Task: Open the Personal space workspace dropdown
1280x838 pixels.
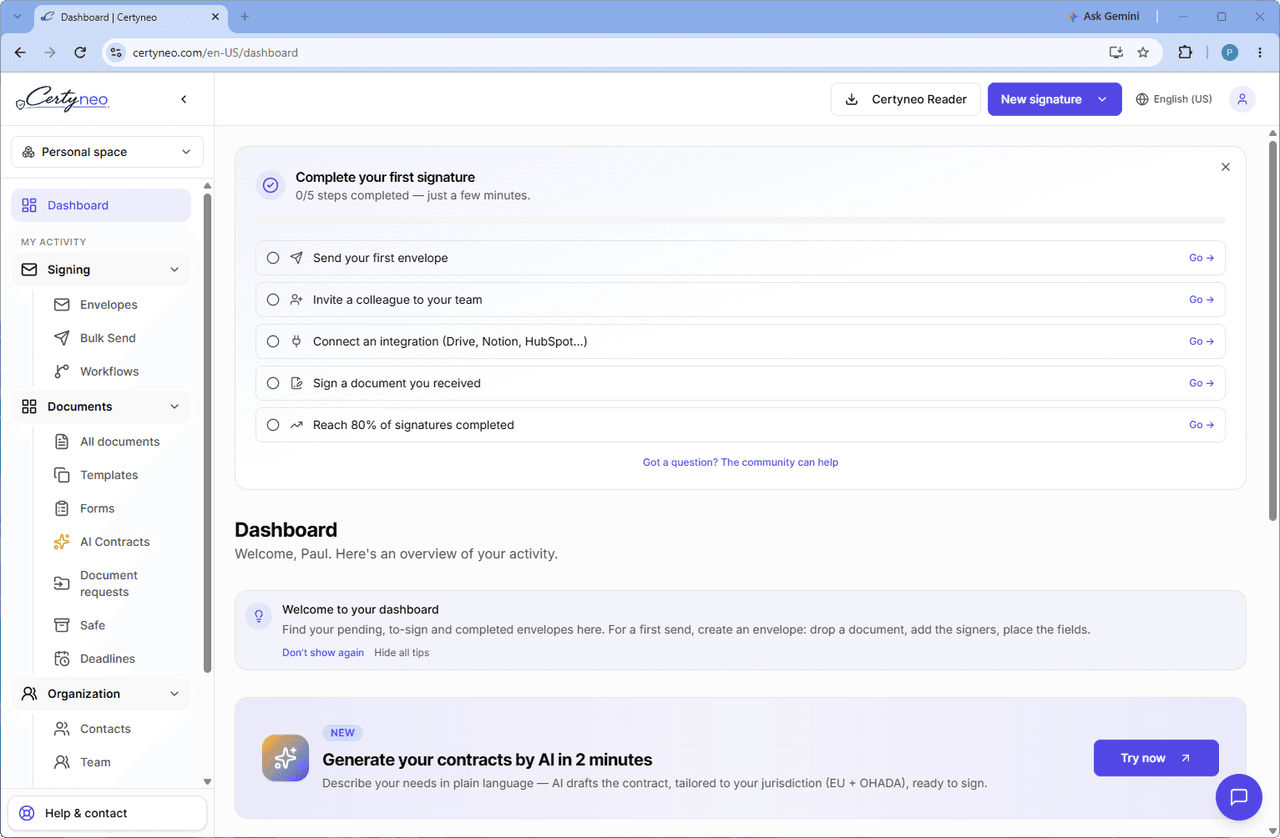Action: (x=107, y=152)
